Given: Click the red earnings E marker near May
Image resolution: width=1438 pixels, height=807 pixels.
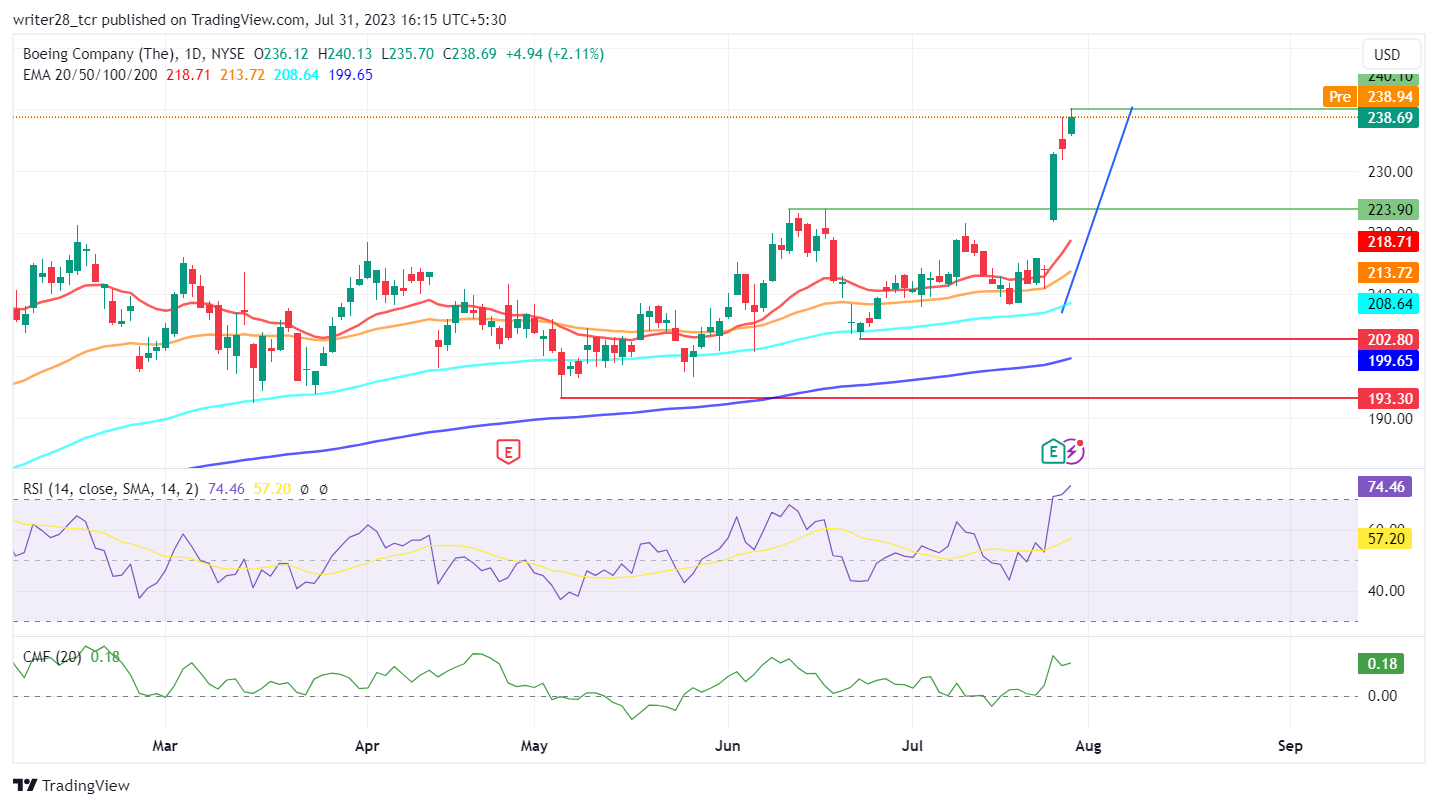Looking at the screenshot, I should pos(509,452).
